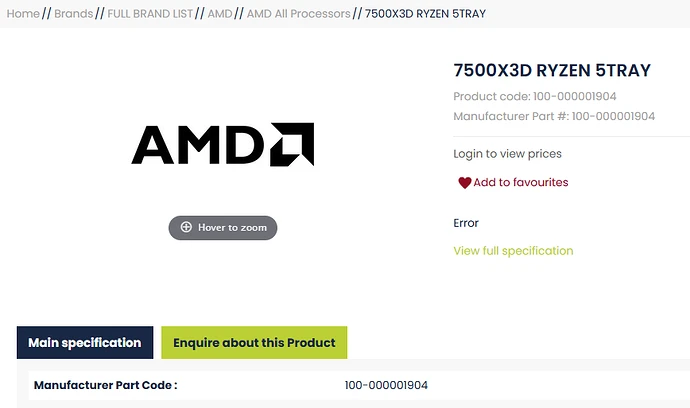Select the AMD breadcrumb link
The image size is (690, 408).
[x=220, y=14]
